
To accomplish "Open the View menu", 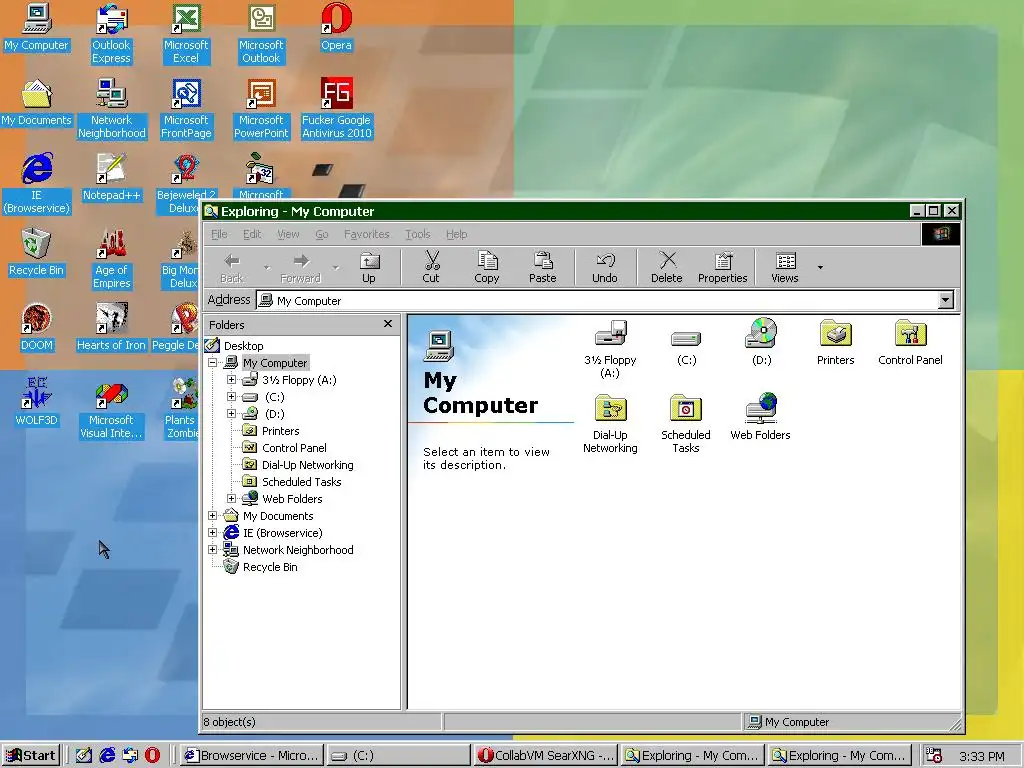I will tap(288, 234).
